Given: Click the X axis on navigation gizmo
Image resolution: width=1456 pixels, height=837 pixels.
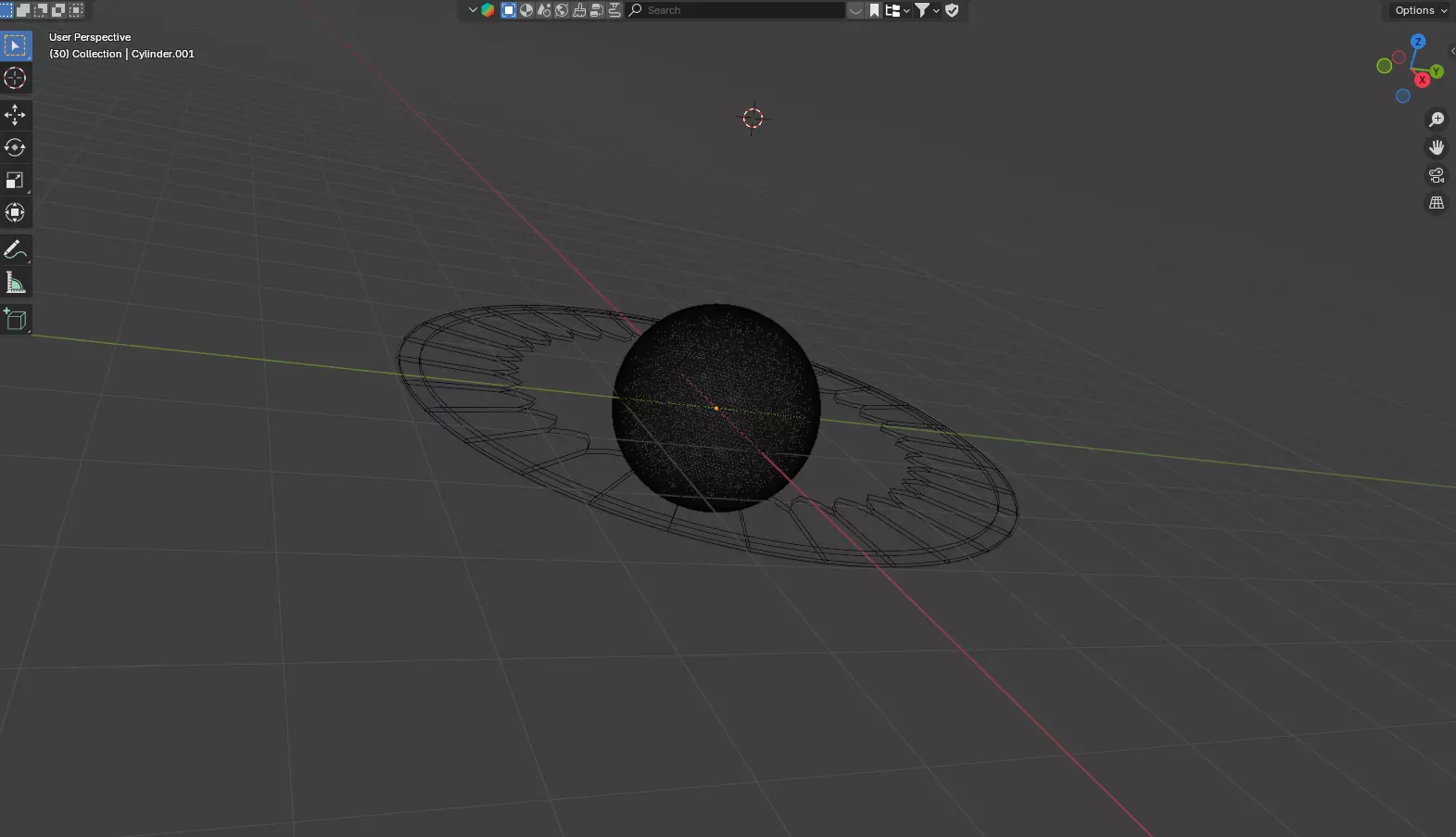Looking at the screenshot, I should 1422,80.
